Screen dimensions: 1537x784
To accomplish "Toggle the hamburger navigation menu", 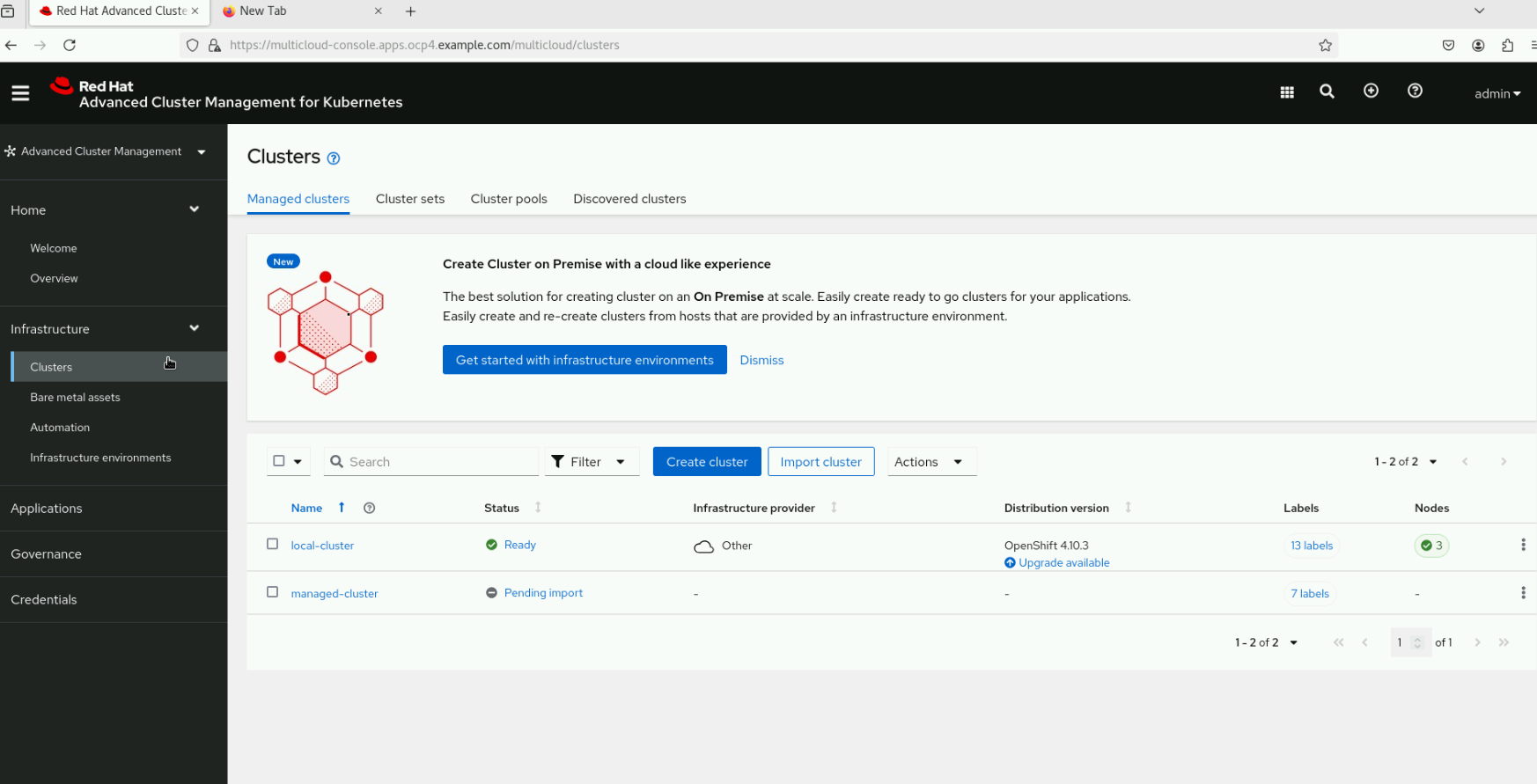I will (20, 92).
